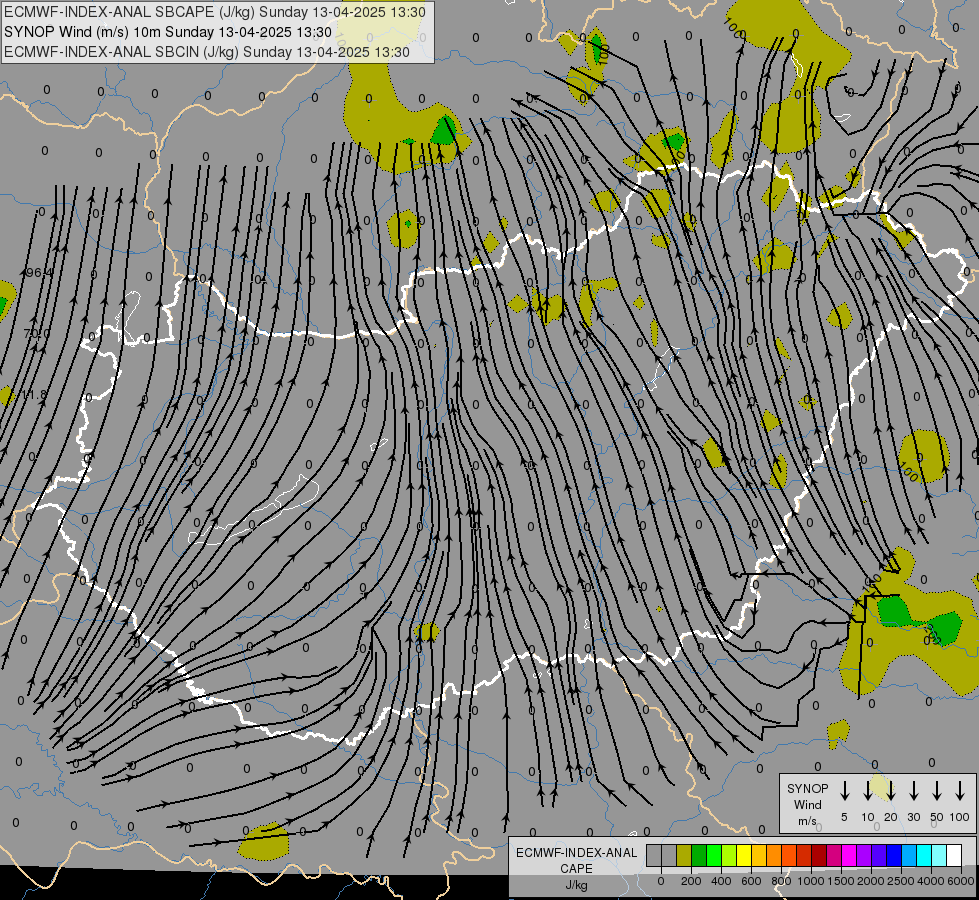Click the 5 m/s wind arrow in legend
The width and height of the screenshot is (979, 900).
tap(844, 791)
